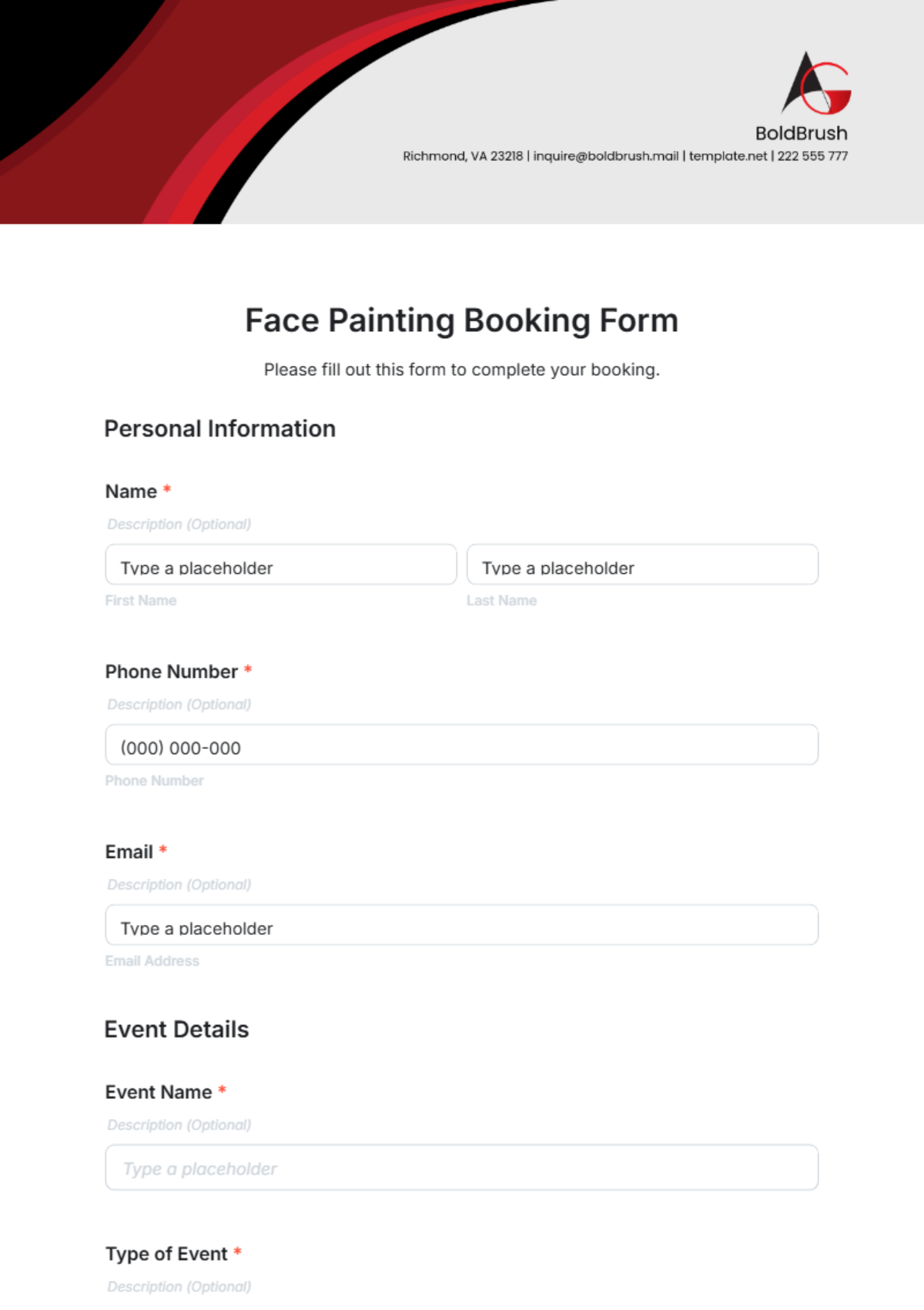Screen dimensions: 924x1310
Task: Click the Event Details section heading
Action: pyautogui.click(x=176, y=1030)
